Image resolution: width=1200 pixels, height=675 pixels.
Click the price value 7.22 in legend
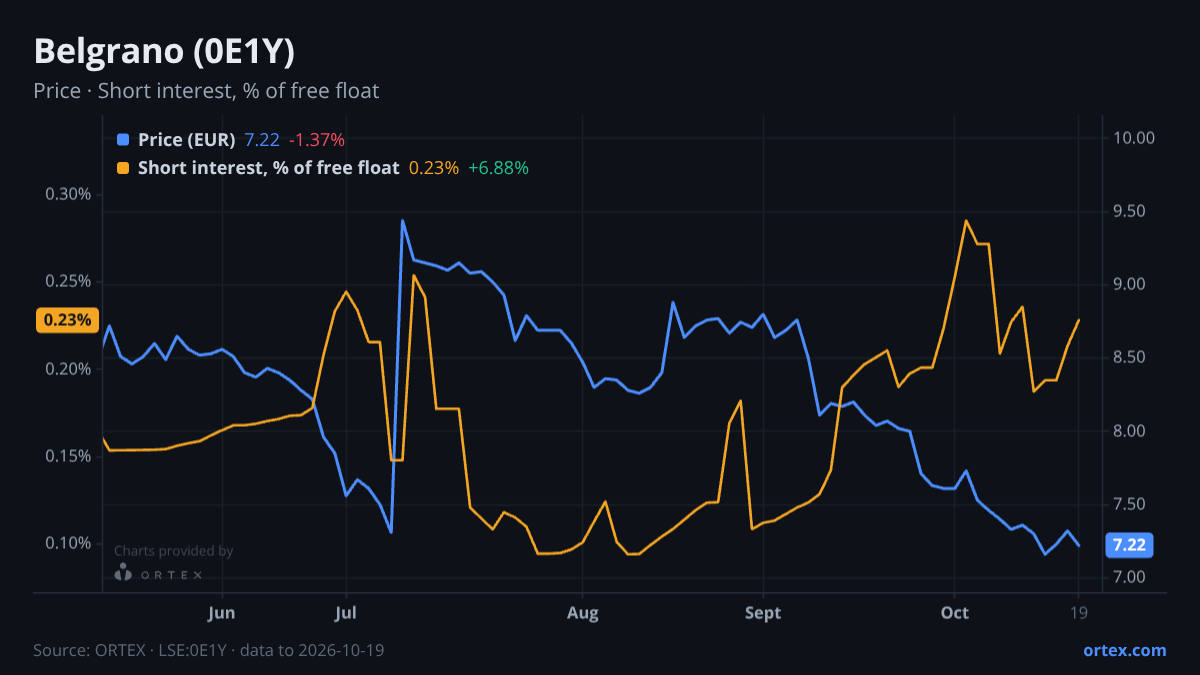click(262, 140)
